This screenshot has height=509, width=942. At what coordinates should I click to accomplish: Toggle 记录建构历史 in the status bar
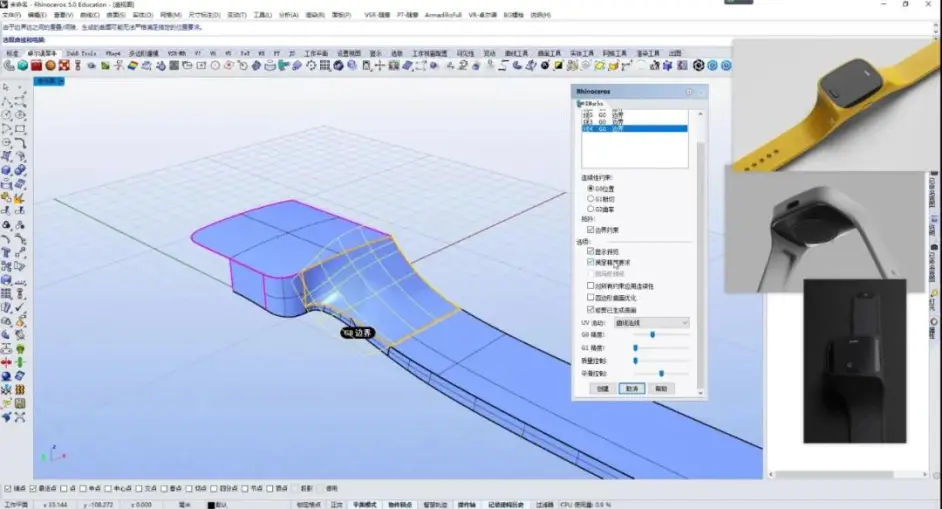pyautogui.click(x=506, y=505)
